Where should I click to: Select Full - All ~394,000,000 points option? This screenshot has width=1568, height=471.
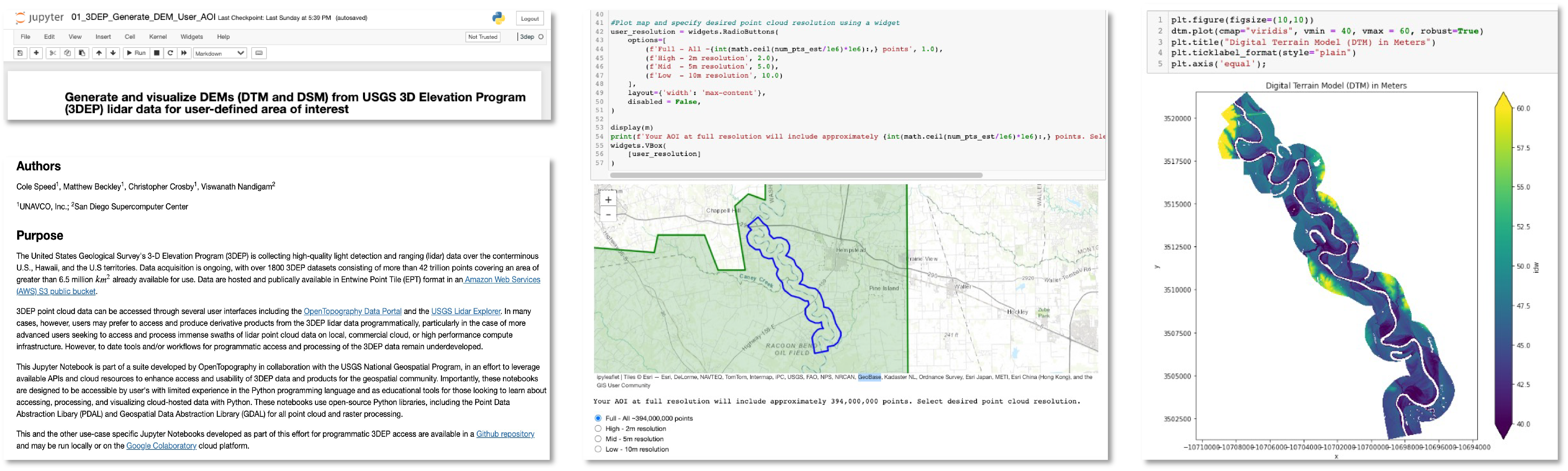point(598,418)
